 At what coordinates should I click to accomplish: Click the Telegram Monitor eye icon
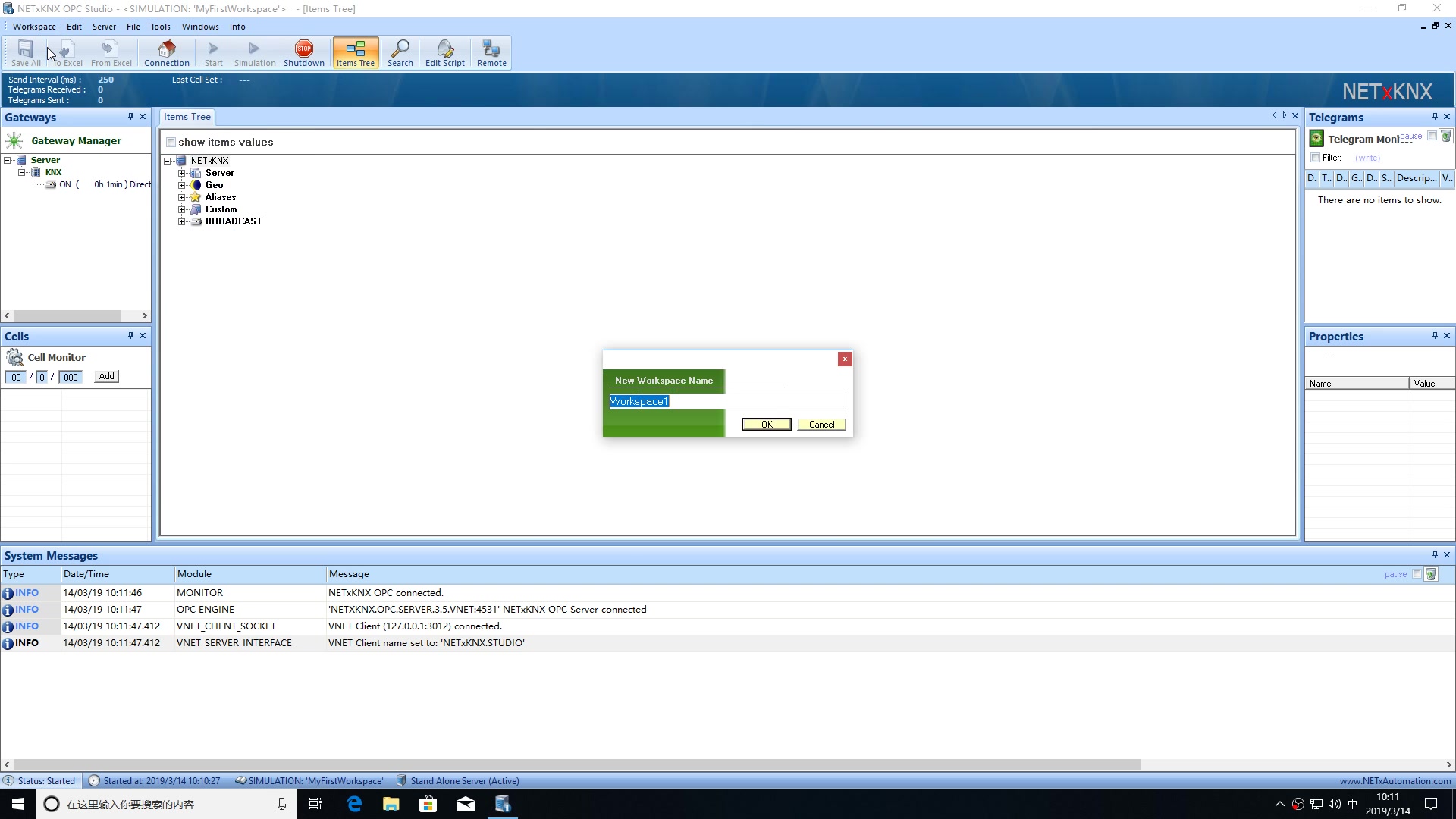pyautogui.click(x=1316, y=138)
